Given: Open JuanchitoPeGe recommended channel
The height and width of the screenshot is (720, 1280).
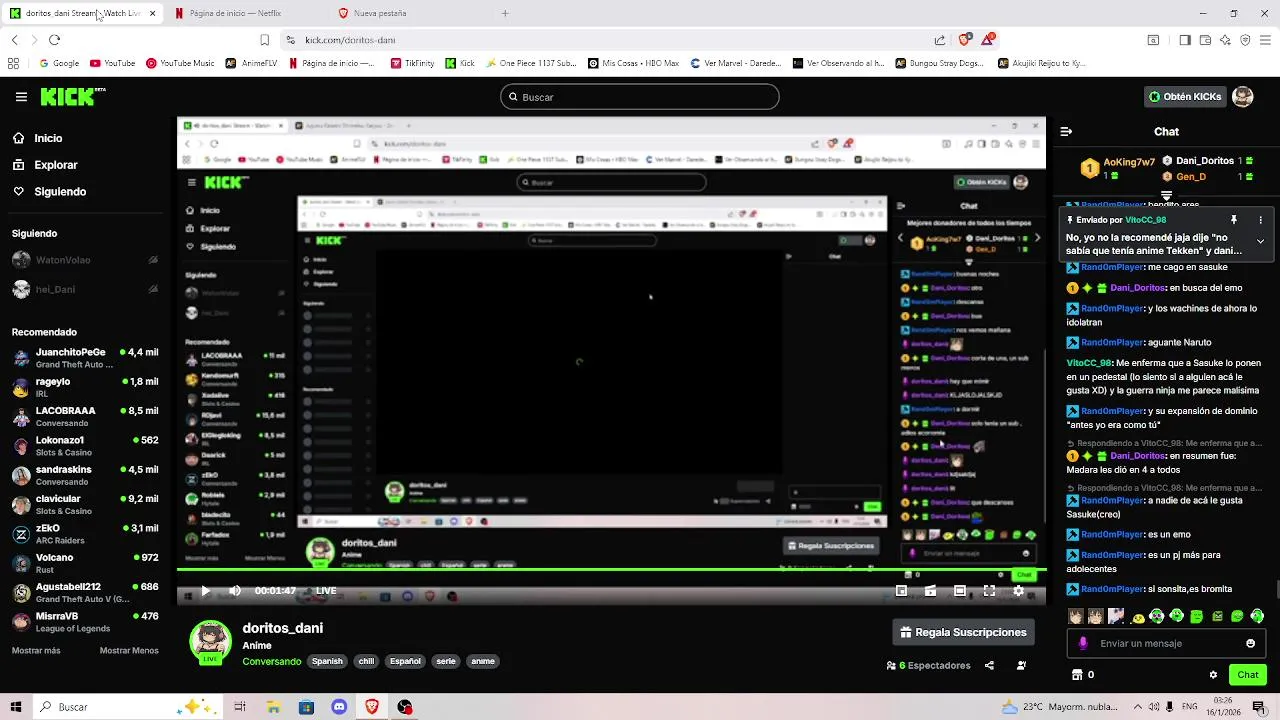Looking at the screenshot, I should (85, 358).
